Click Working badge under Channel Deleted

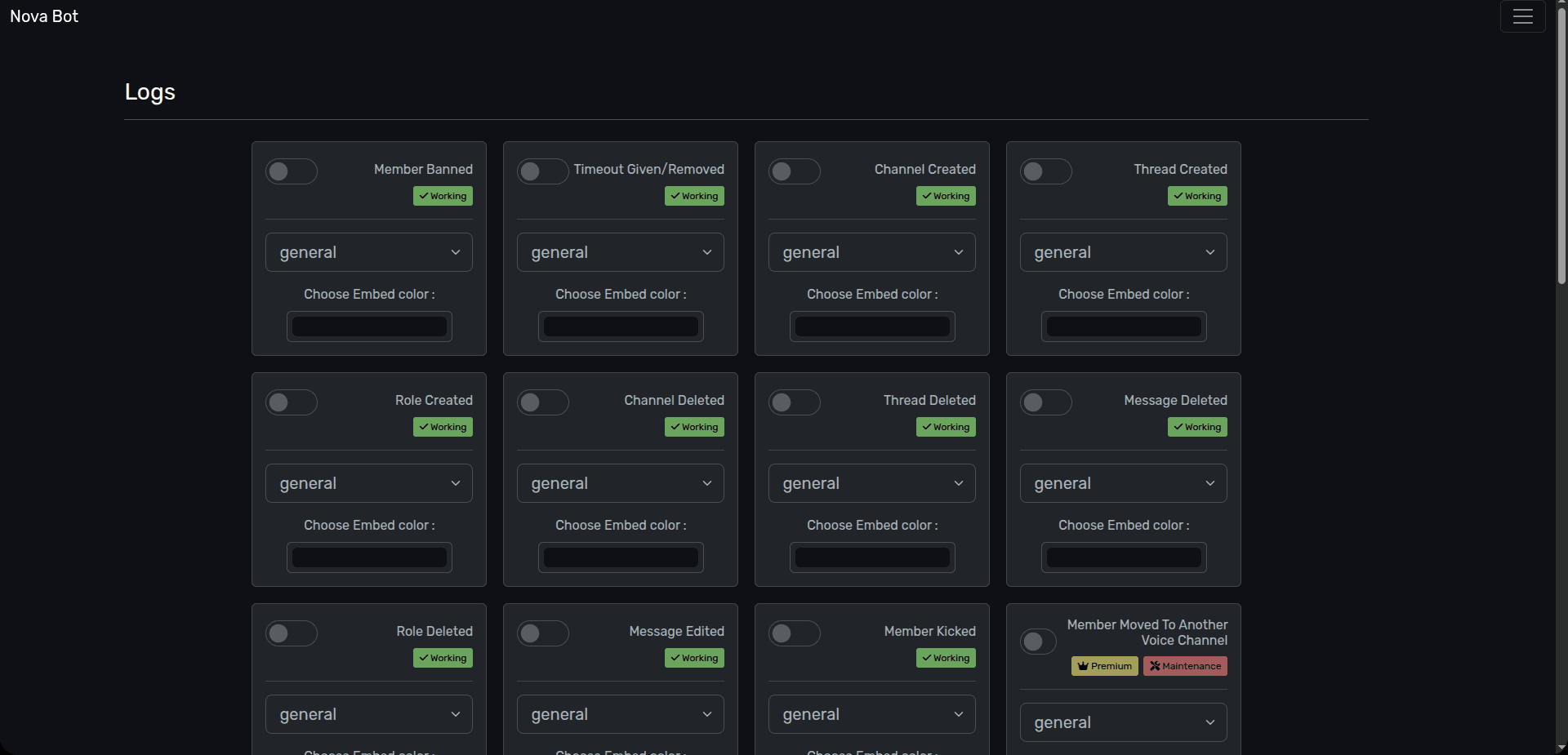694,427
